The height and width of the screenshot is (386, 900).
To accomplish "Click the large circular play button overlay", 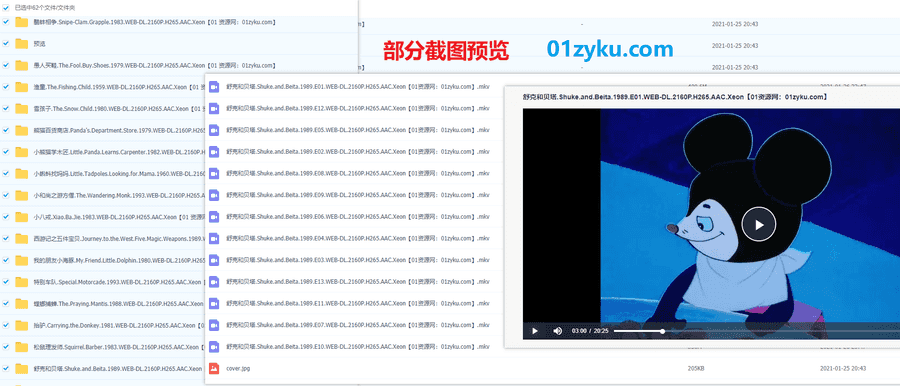I will pos(758,224).
